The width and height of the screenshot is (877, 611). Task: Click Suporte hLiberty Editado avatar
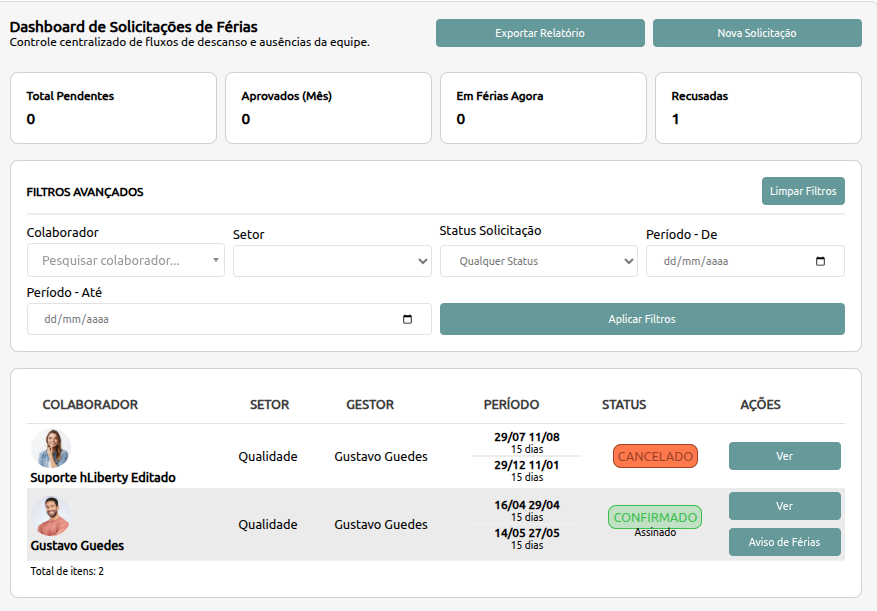click(x=52, y=448)
